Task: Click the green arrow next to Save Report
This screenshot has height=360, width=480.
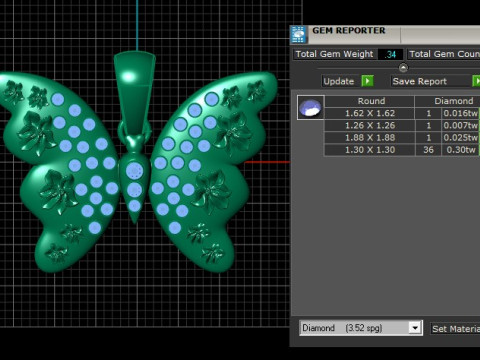Action: click(476, 81)
